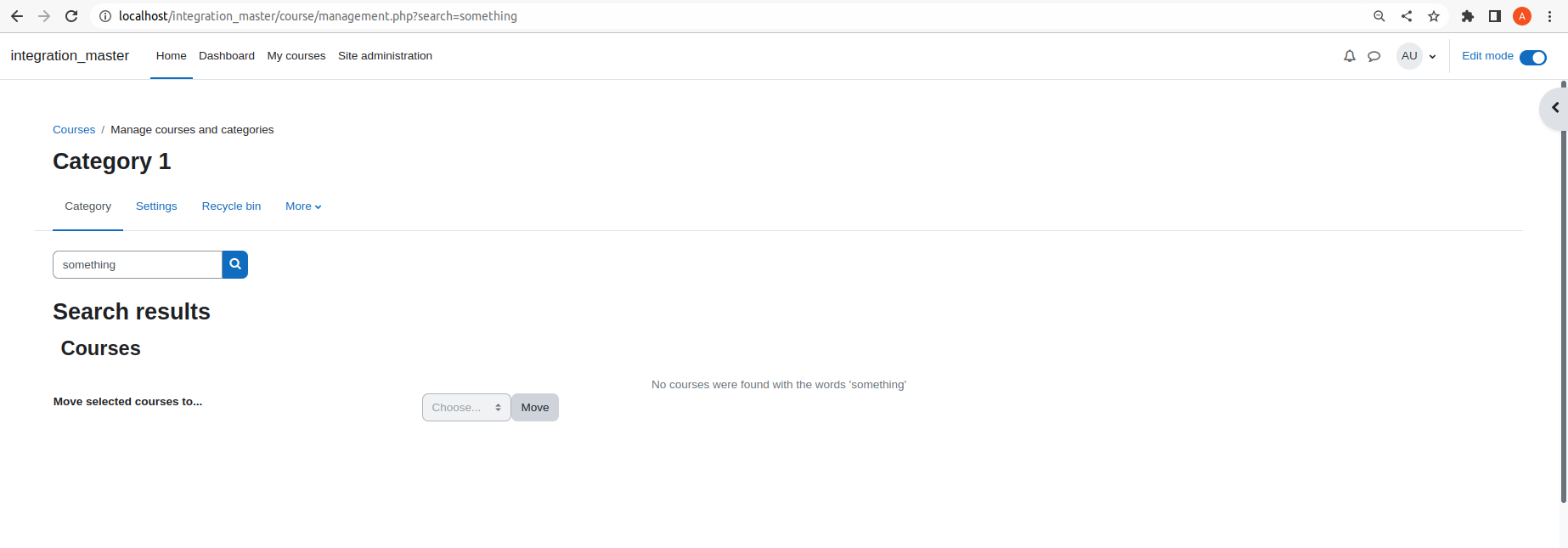Click the course search field containing 'something'
This screenshot has height=548, width=1568.
pyautogui.click(x=138, y=264)
